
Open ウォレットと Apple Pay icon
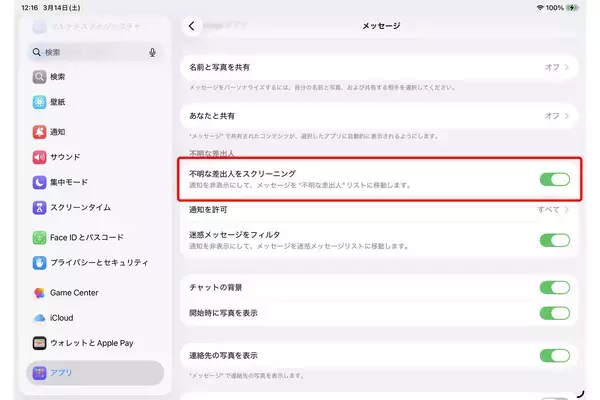pos(39,343)
